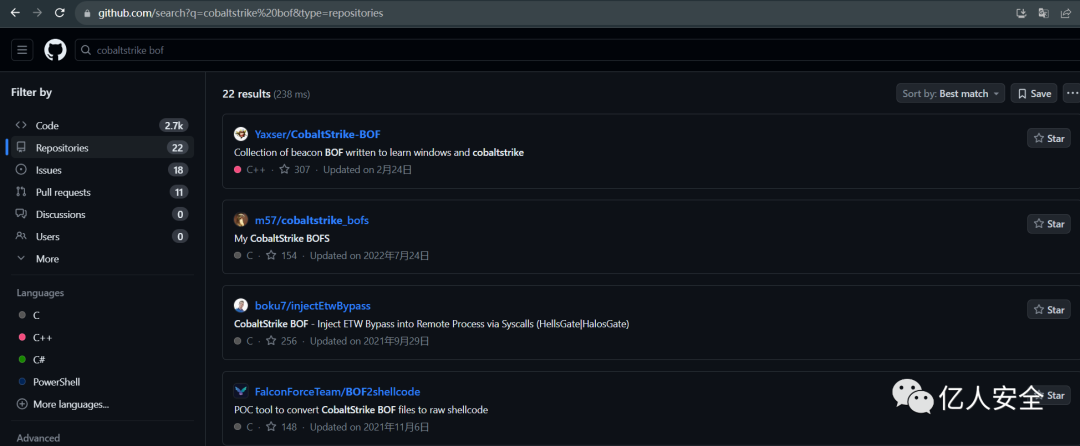This screenshot has height=446, width=1080.
Task: Click Yaxser avatar icon
Action: tap(241, 134)
